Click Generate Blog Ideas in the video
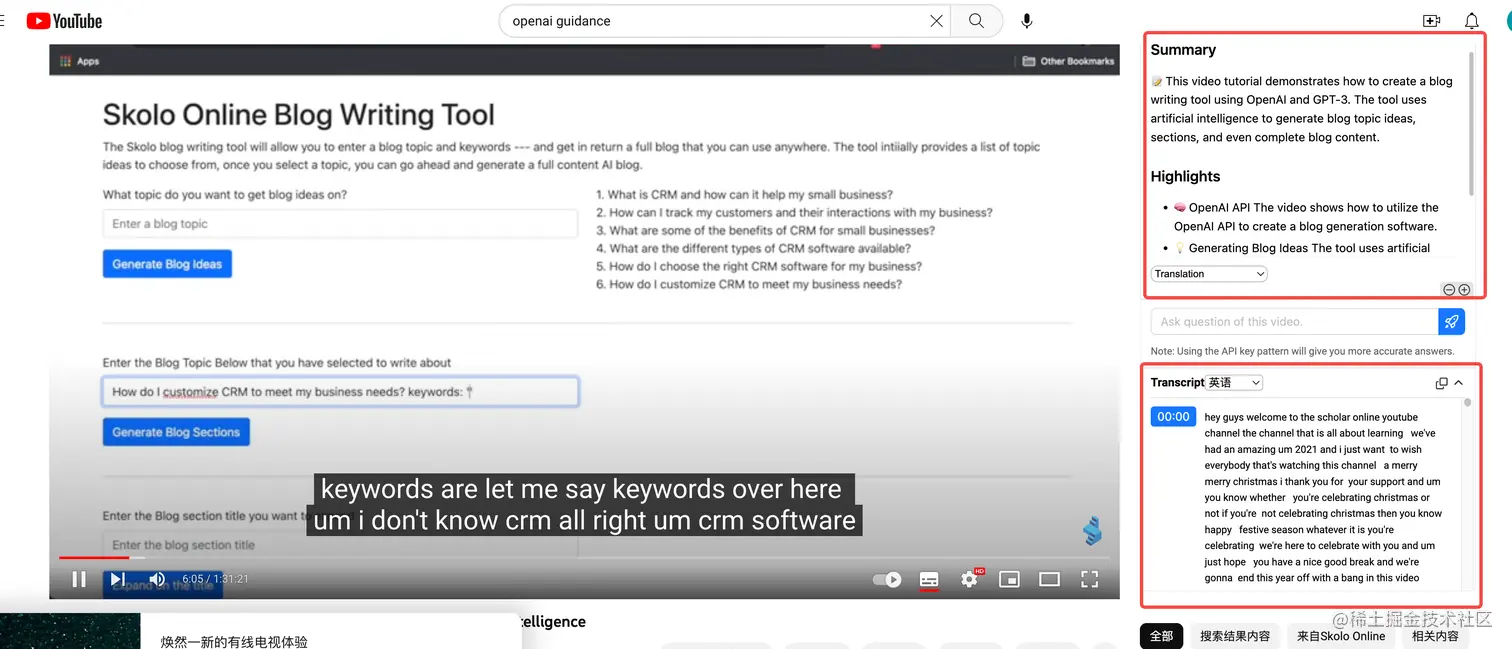The width and height of the screenshot is (1512, 649). click(167, 264)
